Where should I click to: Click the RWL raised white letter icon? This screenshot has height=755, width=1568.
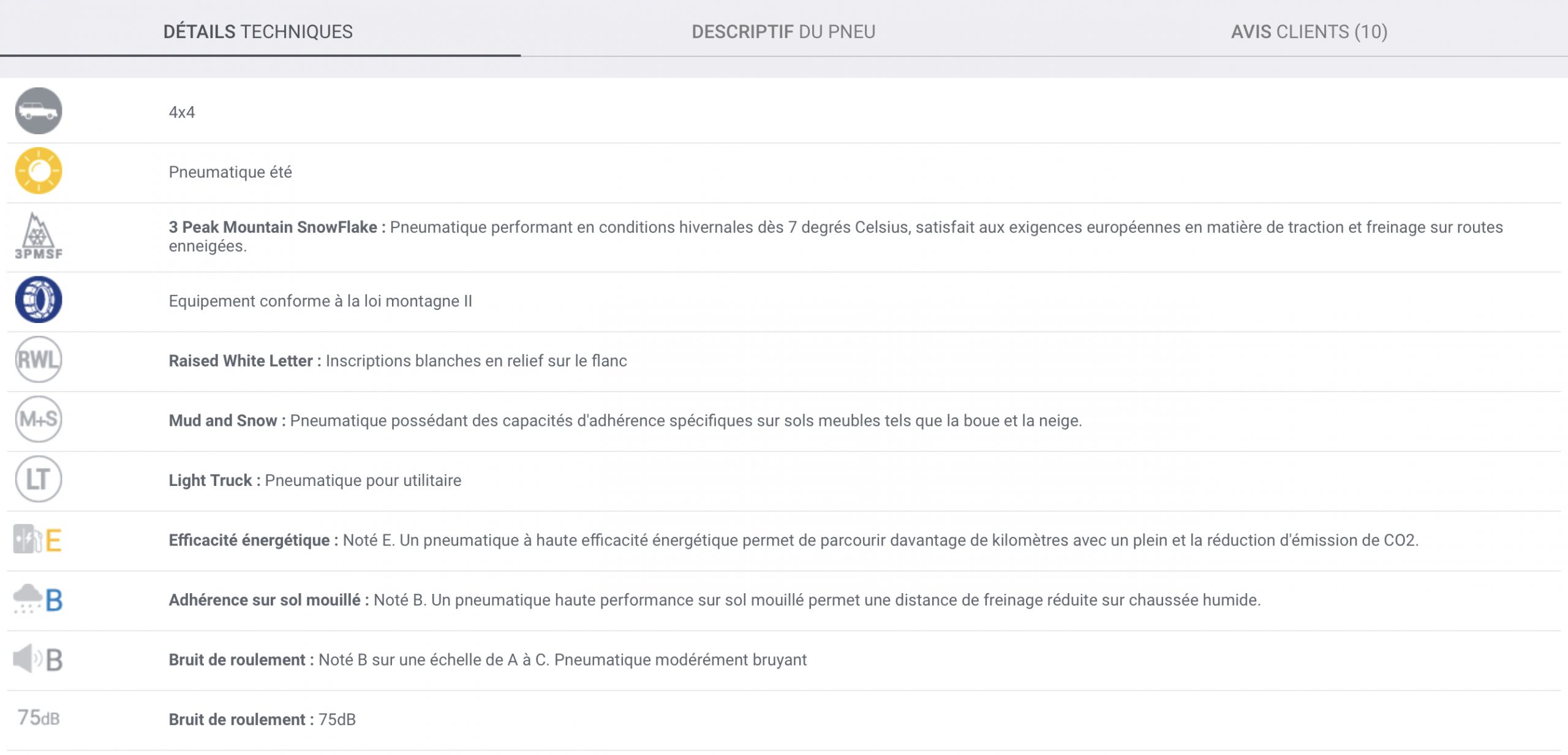click(x=38, y=360)
